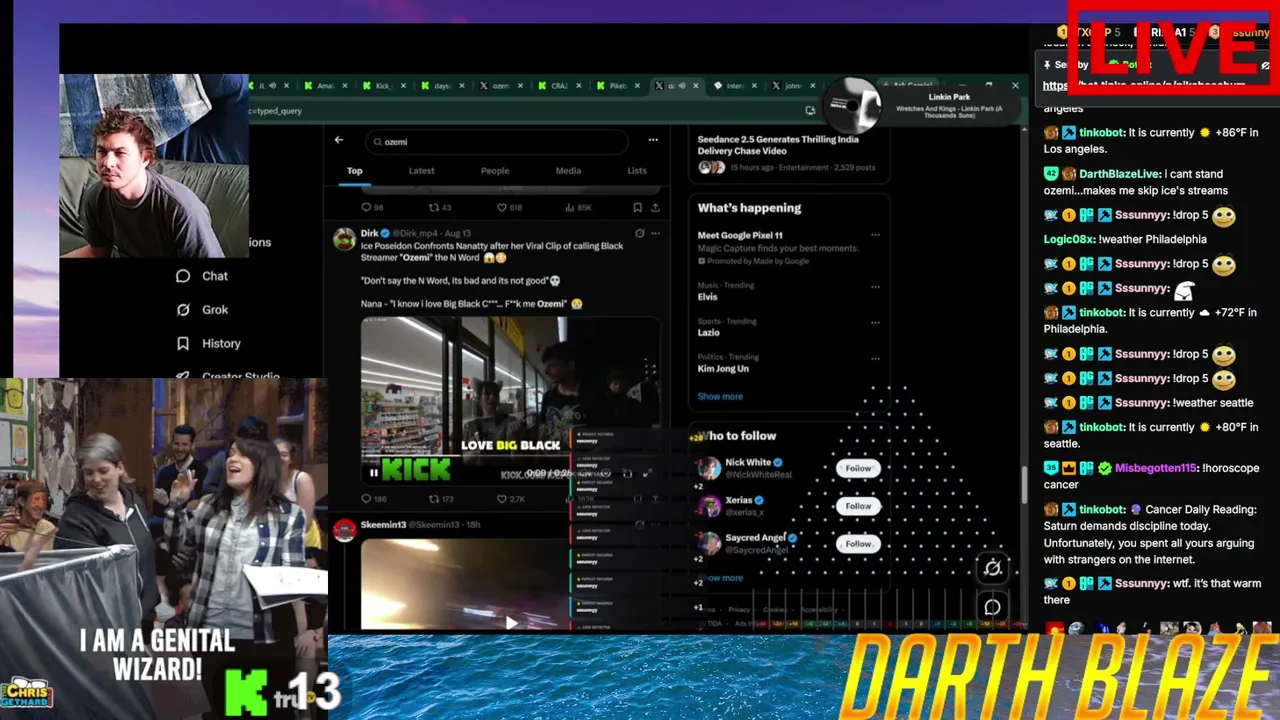The height and width of the screenshot is (720, 1280).
Task: Expand Show more under What's happening
Action: [x=720, y=397]
